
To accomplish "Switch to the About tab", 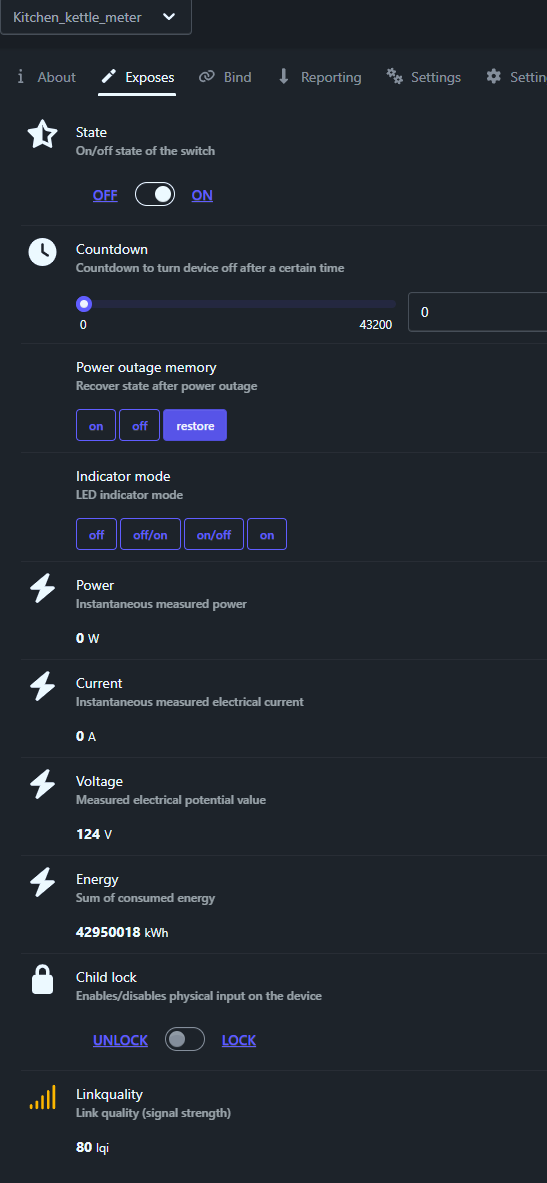I will [x=46, y=77].
